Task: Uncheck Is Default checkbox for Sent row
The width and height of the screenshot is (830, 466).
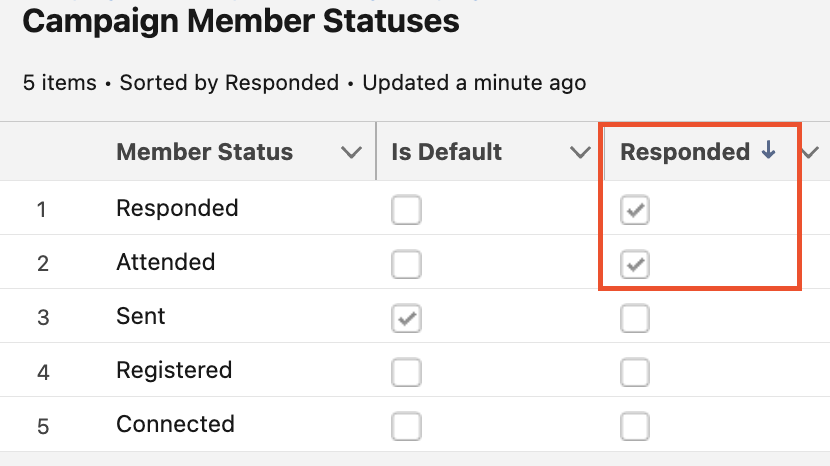Action: click(406, 319)
